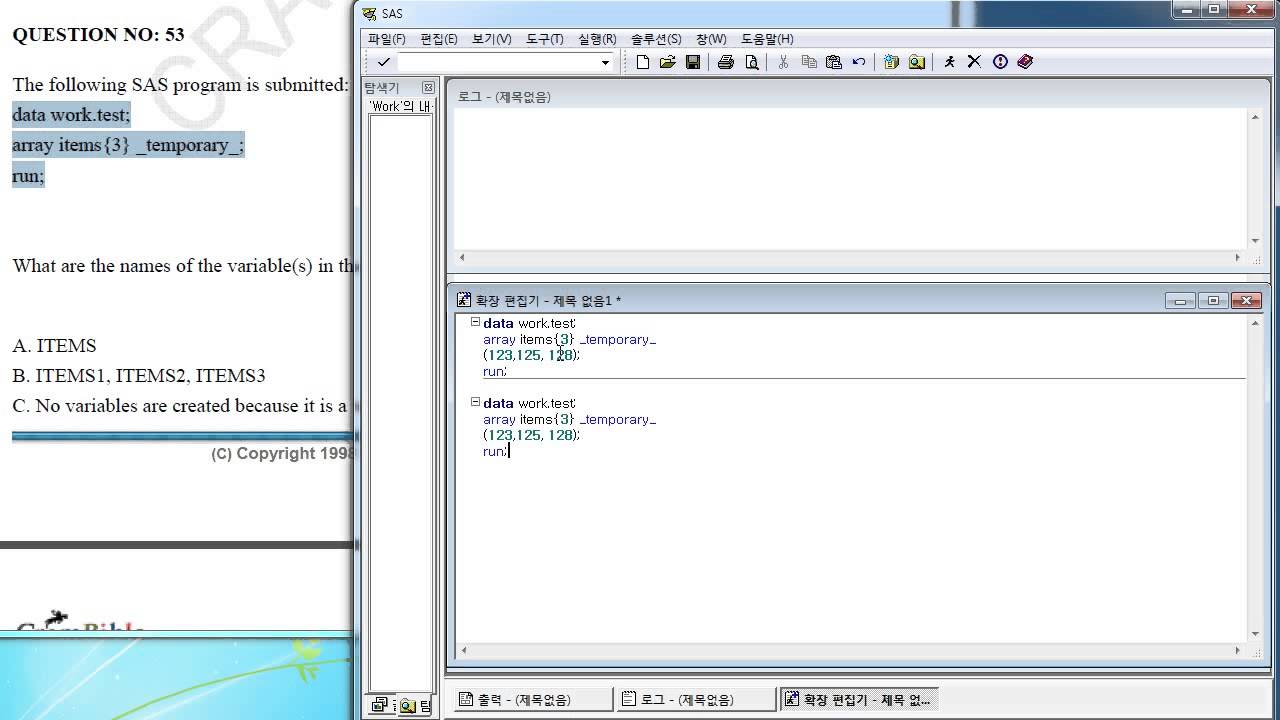Click the Undo arrow icon
The image size is (1280, 720).
click(859, 62)
